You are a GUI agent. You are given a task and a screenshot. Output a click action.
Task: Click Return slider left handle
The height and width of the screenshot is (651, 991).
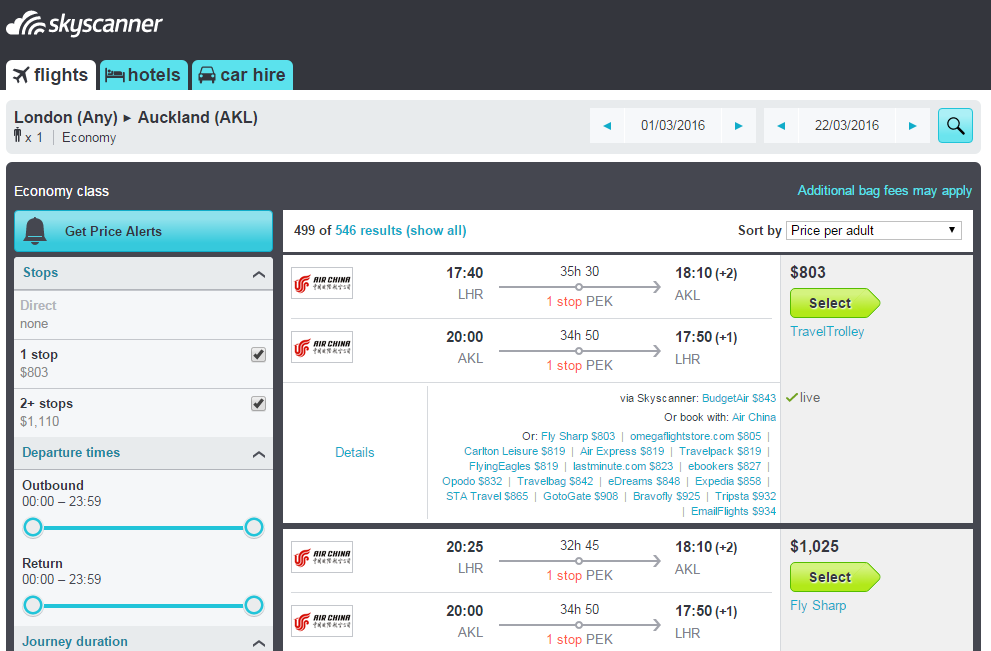click(33, 605)
